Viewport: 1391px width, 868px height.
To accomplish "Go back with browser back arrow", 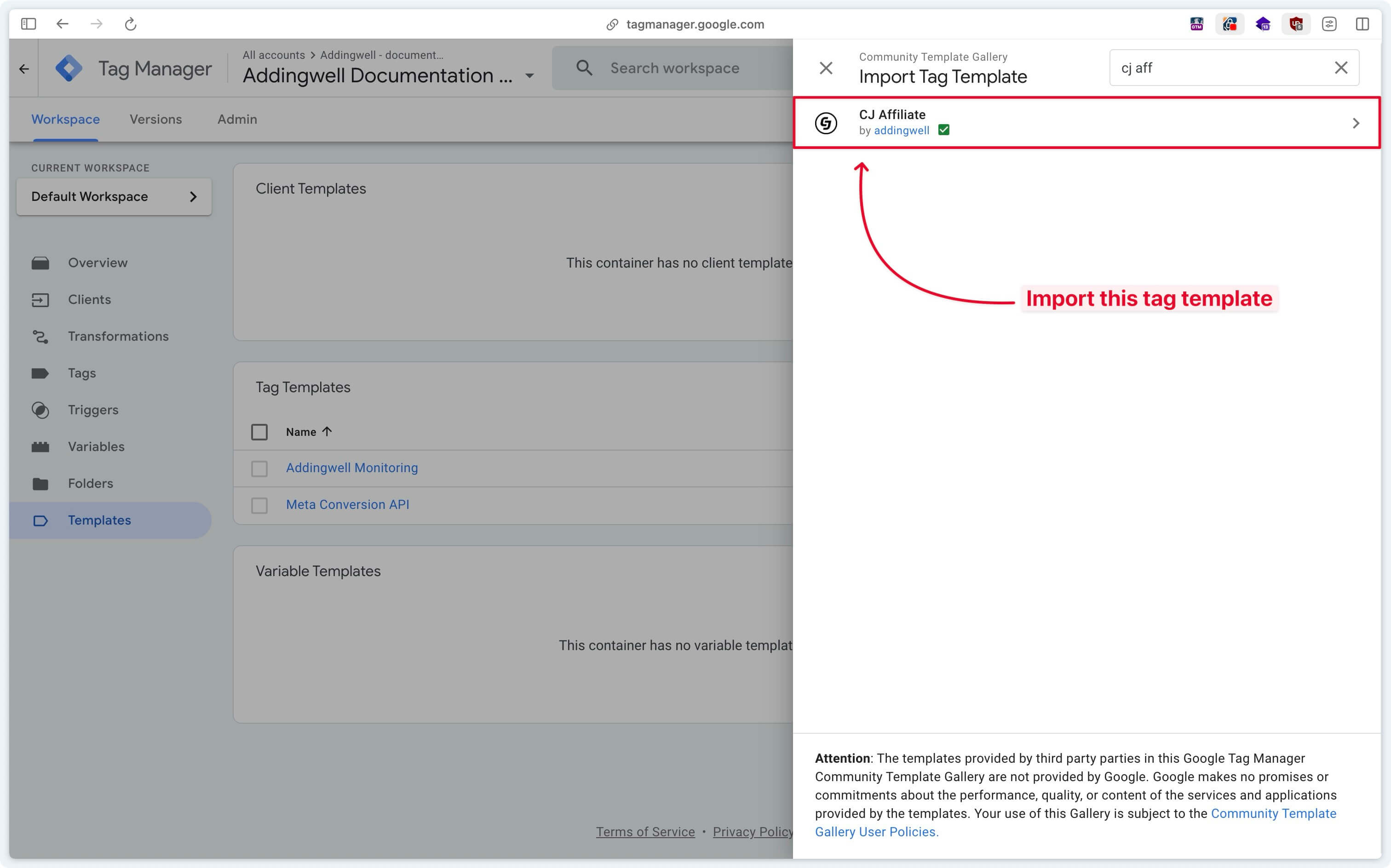I will click(x=63, y=23).
